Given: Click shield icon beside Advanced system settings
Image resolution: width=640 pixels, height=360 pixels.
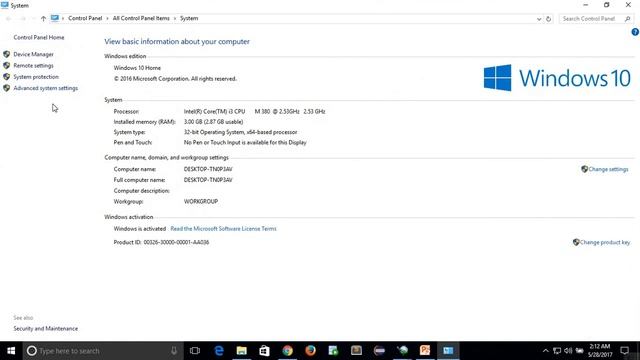Looking at the screenshot, I should pos(7,88).
